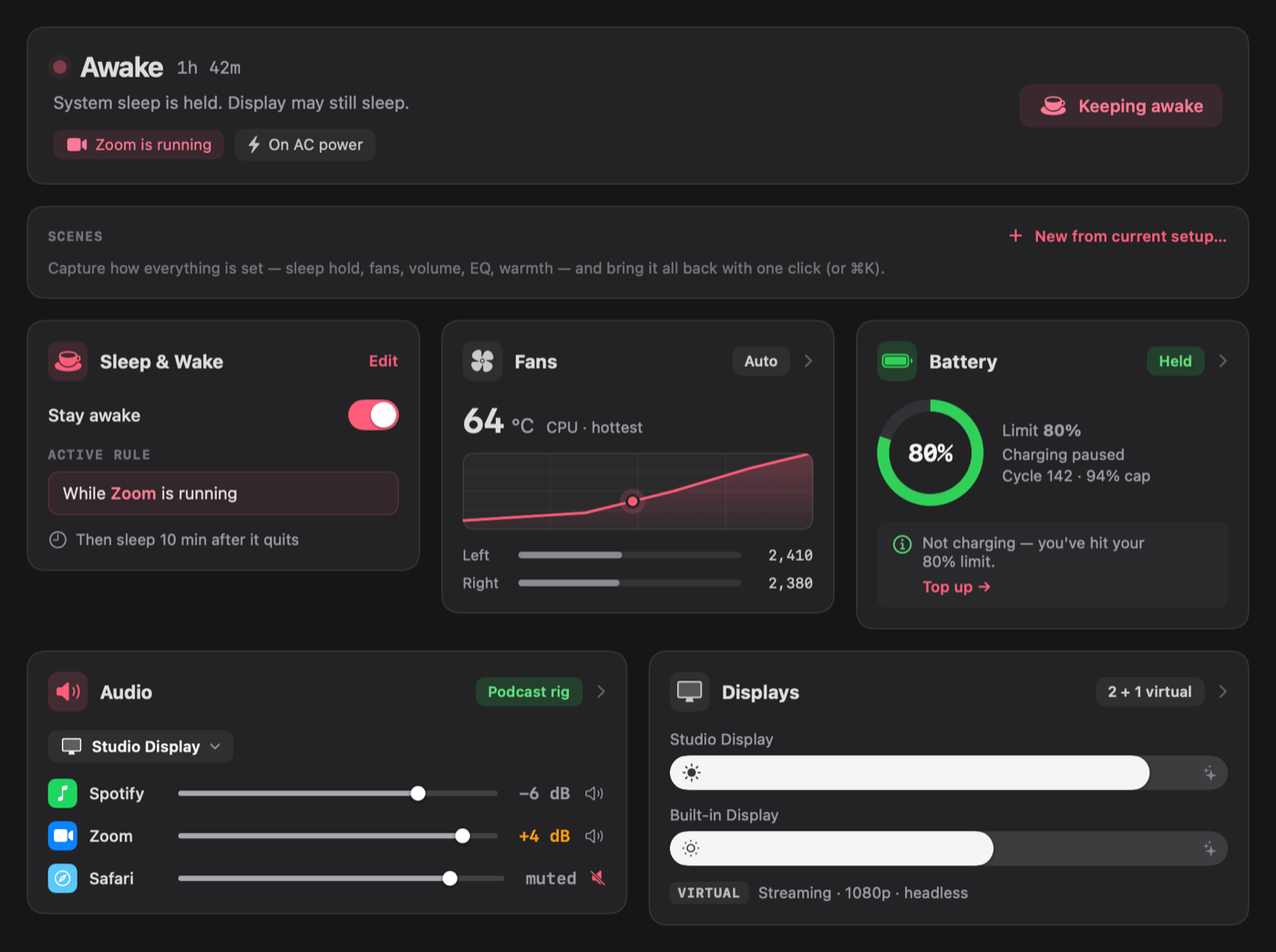Click the Zoom +4 dB level
The width and height of the screenshot is (1276, 952).
pyautogui.click(x=544, y=835)
